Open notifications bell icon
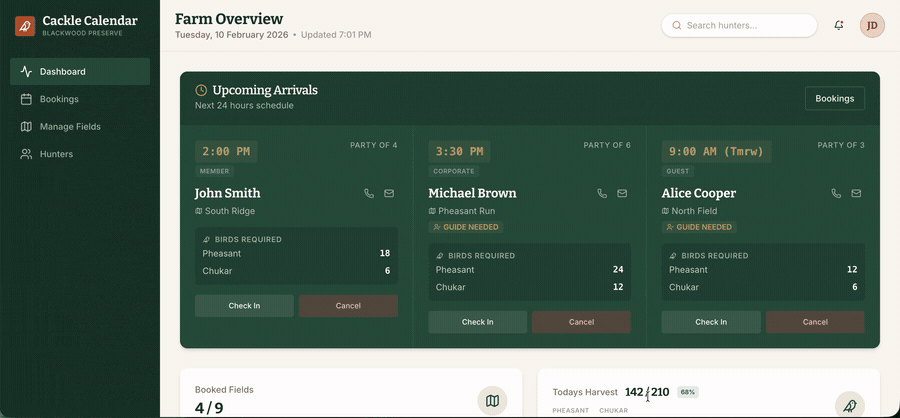This screenshot has height=418, width=900. tap(839, 26)
